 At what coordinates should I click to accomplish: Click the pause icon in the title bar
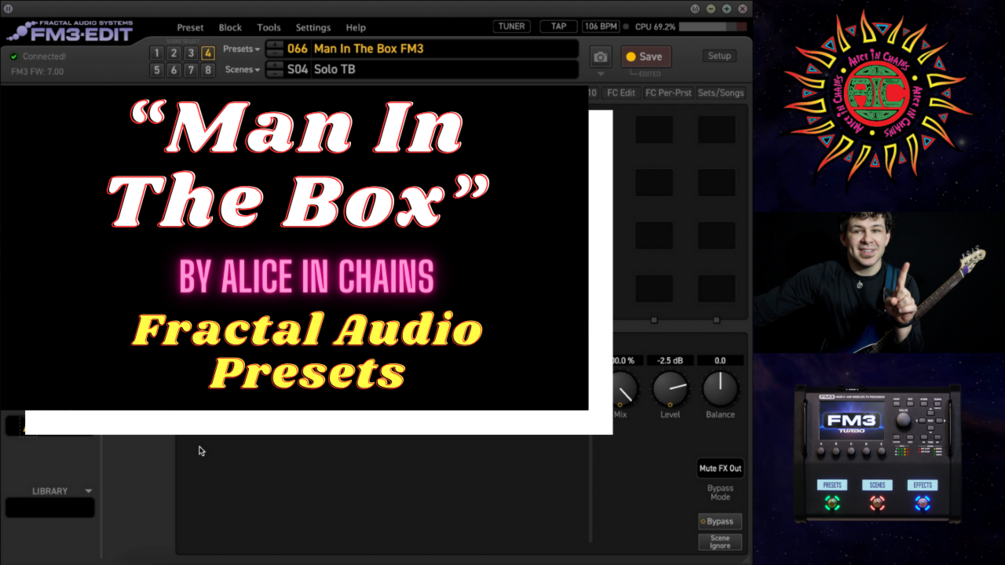point(8,8)
